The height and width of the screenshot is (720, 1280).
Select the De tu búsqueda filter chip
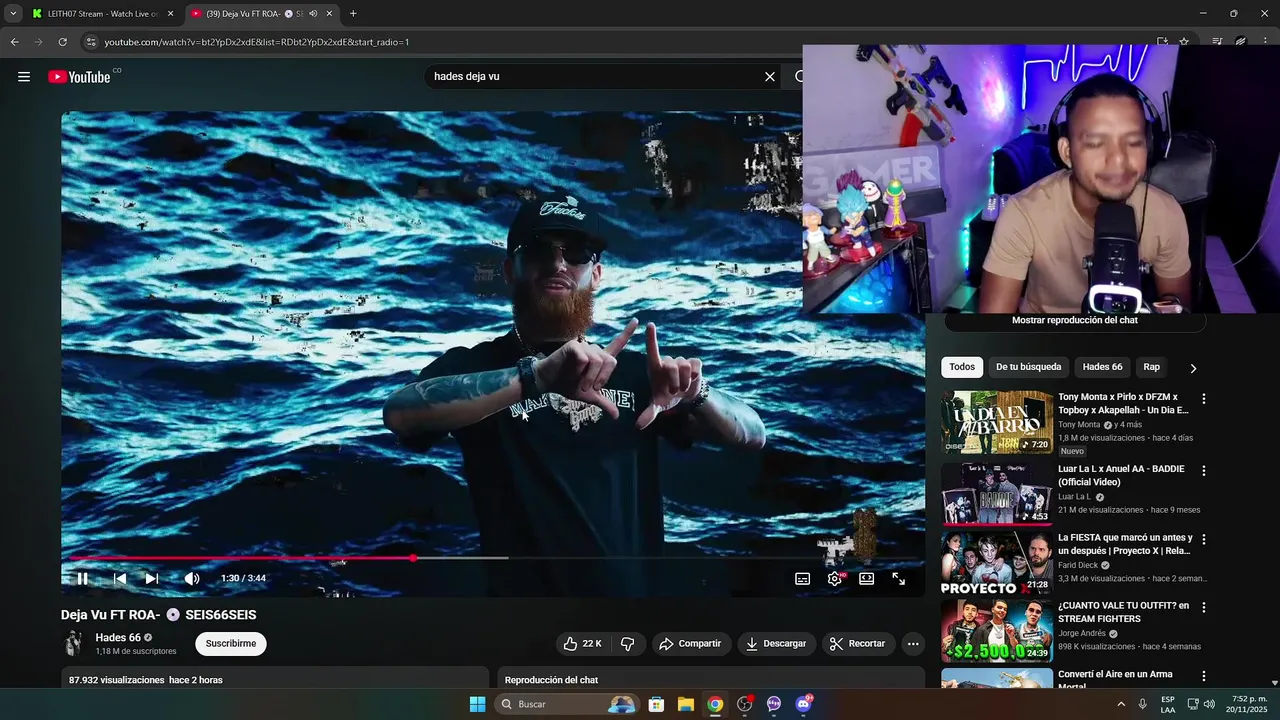pyautogui.click(x=1028, y=367)
